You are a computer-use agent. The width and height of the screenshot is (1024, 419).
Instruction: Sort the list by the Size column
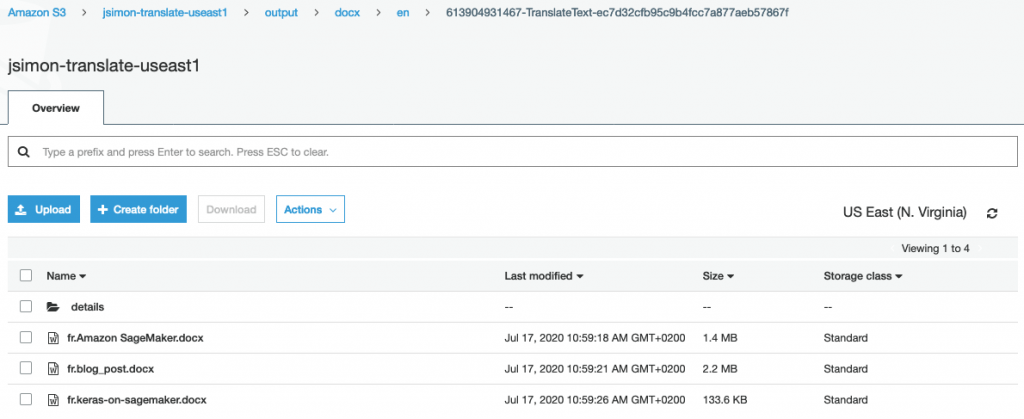point(718,276)
